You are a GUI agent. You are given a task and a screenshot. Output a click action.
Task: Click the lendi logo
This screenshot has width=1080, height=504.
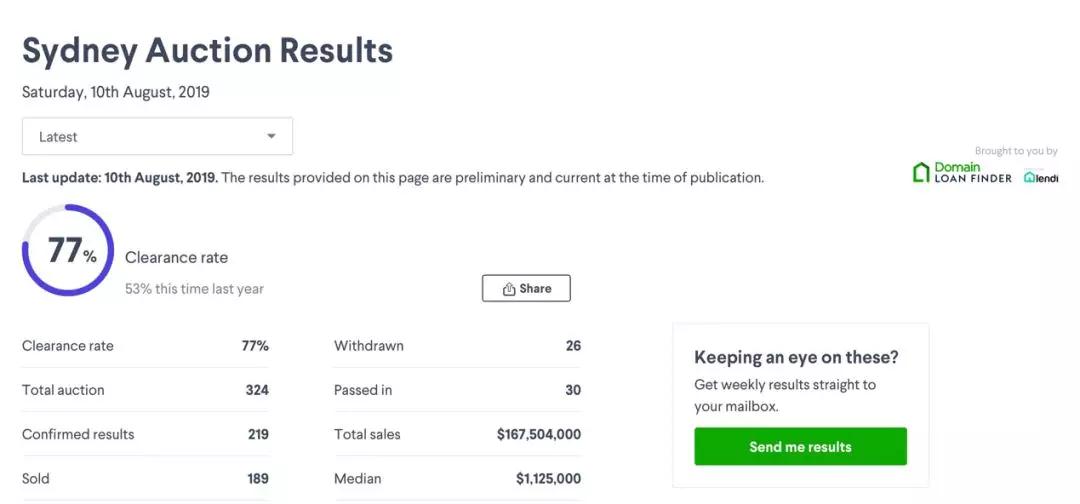coord(1041,178)
